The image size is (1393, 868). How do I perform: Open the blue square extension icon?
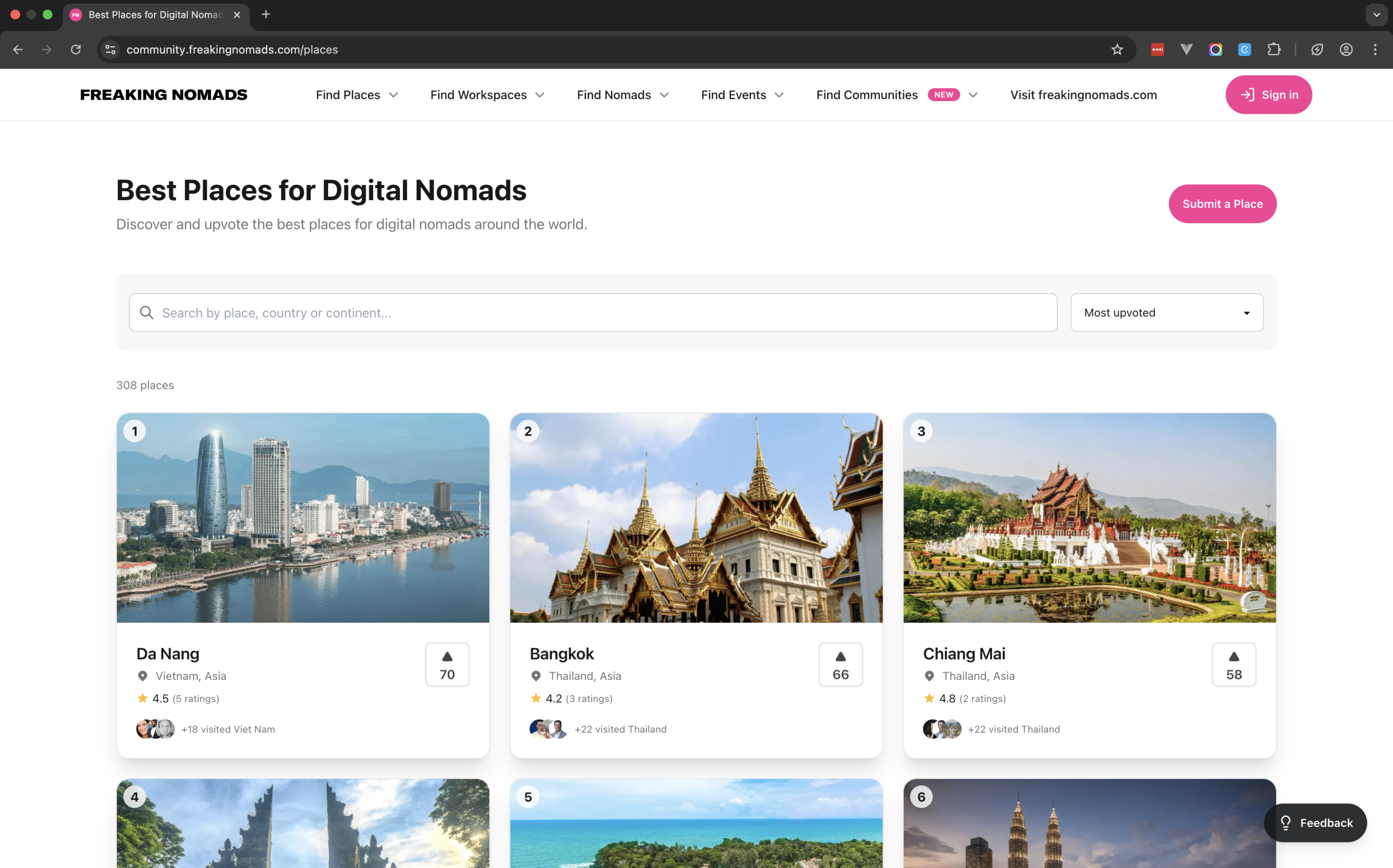(1244, 49)
